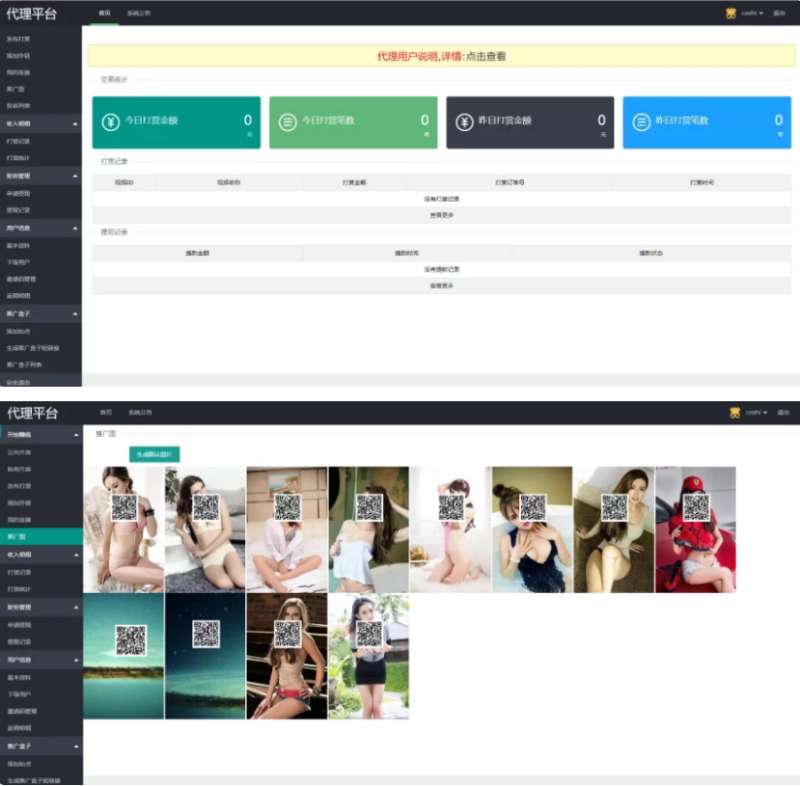Click the 提款金额 column header
Image resolution: width=800 pixels, height=786 pixels.
[x=197, y=253]
